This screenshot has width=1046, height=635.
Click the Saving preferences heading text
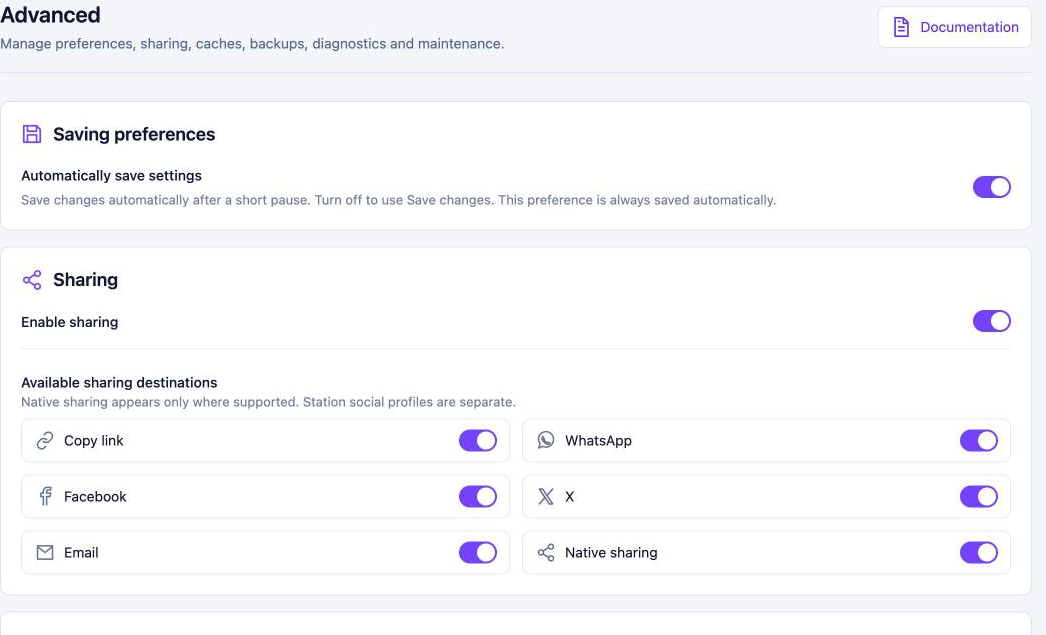(x=134, y=134)
